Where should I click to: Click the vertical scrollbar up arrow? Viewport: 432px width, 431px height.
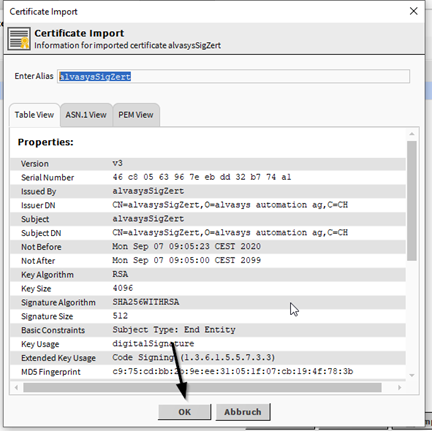[412, 134]
